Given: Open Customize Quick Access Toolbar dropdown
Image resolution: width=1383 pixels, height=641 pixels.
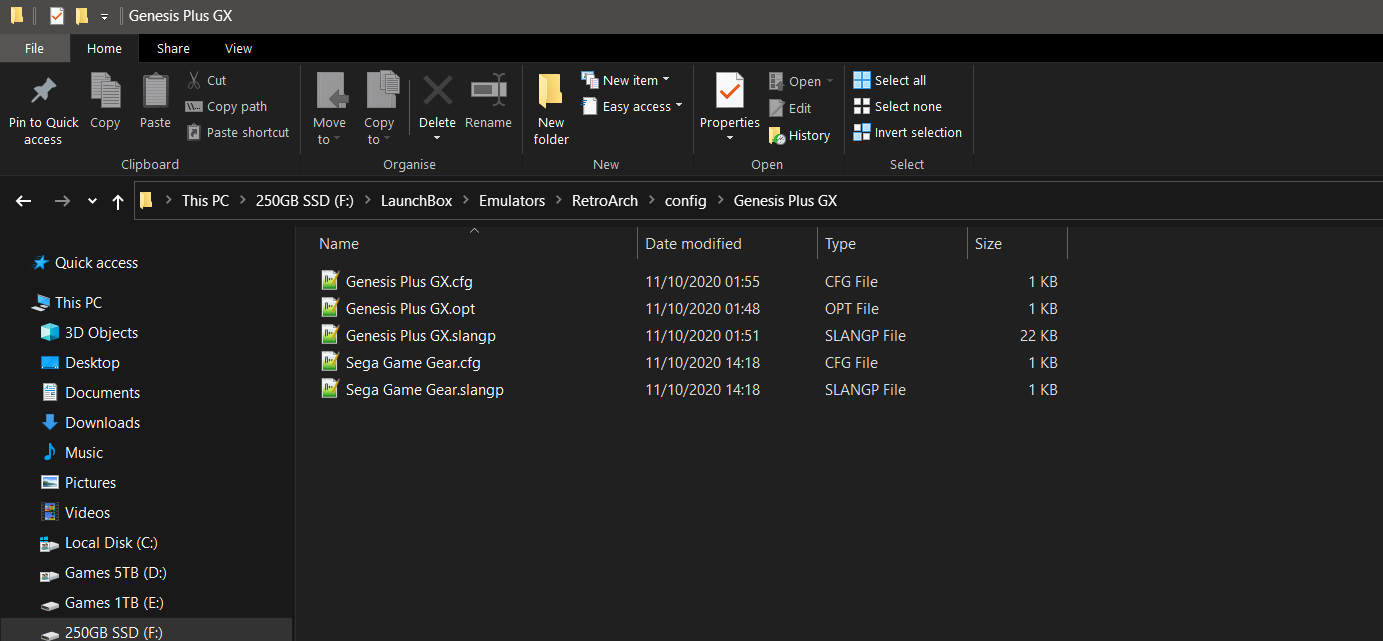Looking at the screenshot, I should tap(104, 17).
